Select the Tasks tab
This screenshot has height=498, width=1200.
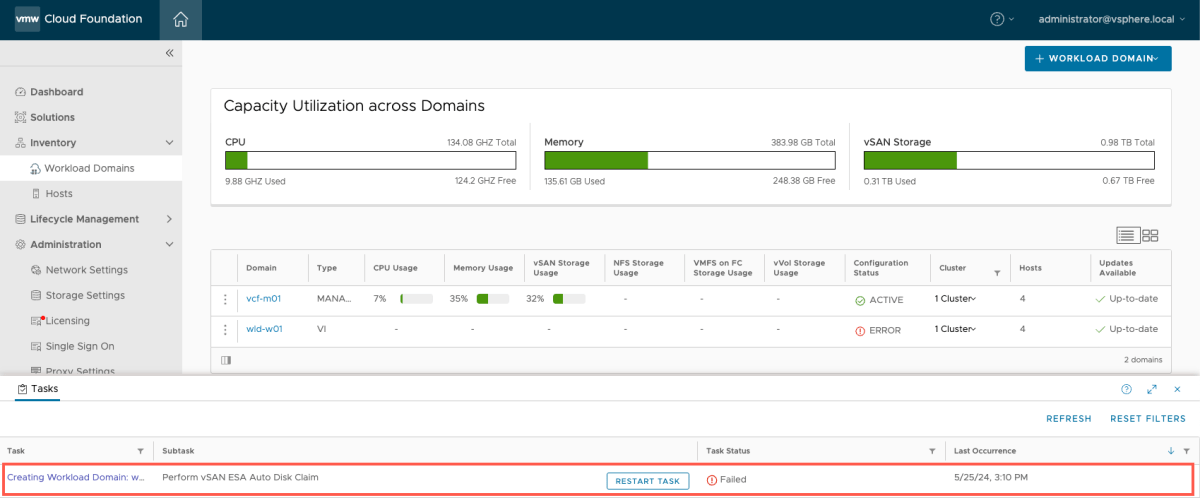[x=38, y=388]
